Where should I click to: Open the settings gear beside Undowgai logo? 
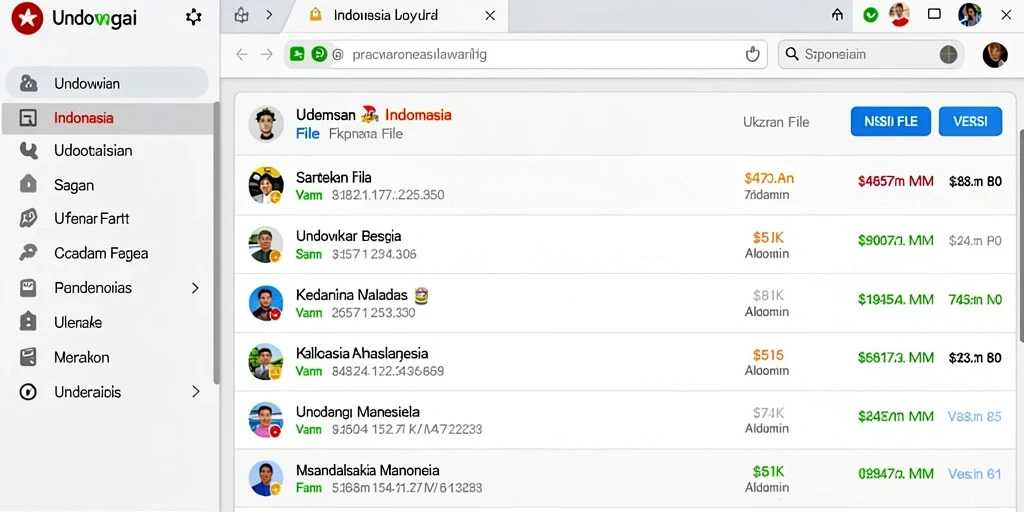193,18
